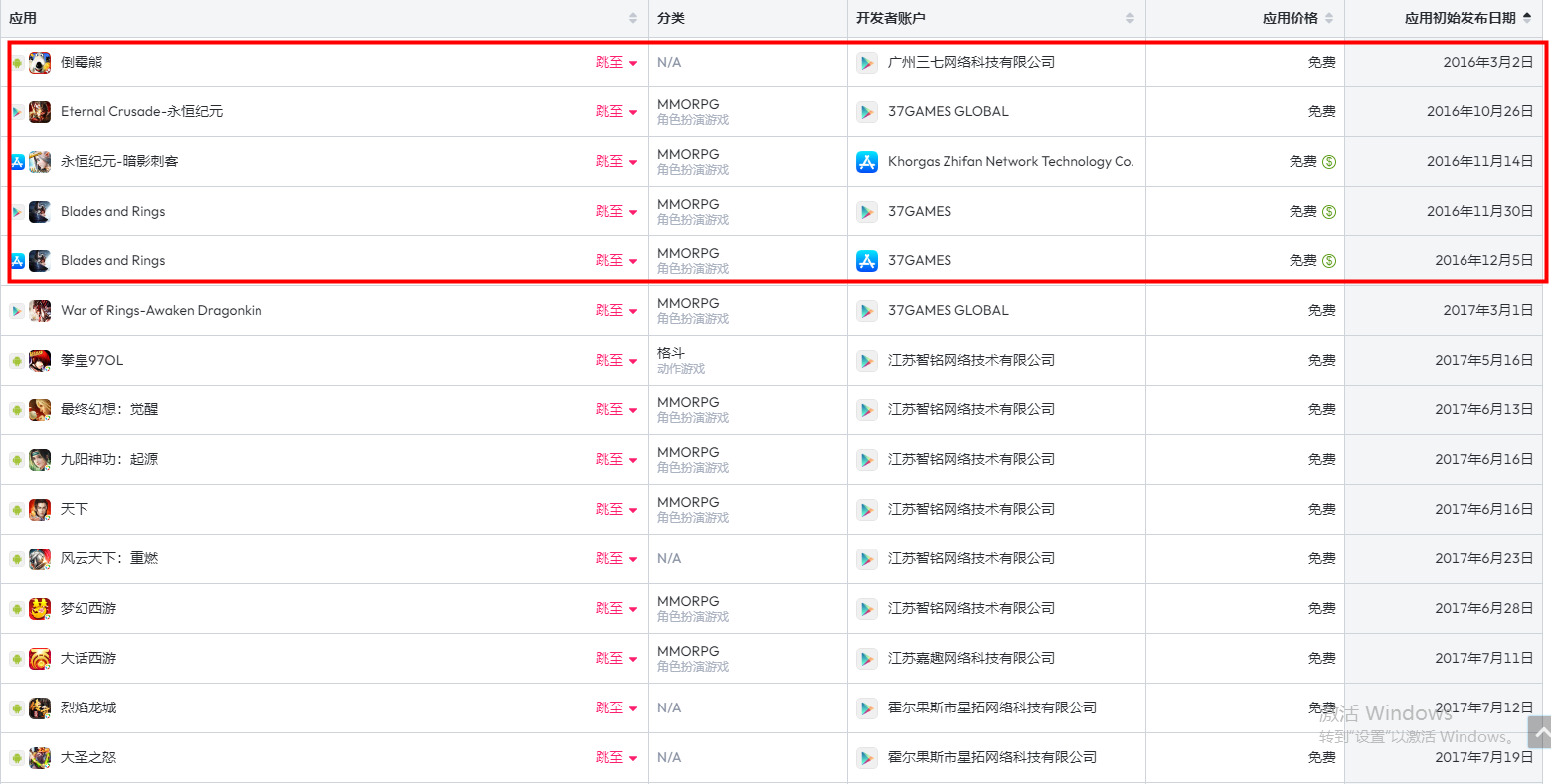This screenshot has width=1551, height=784.
Task: Select the 大话西游 app icon
Action: tap(40, 659)
